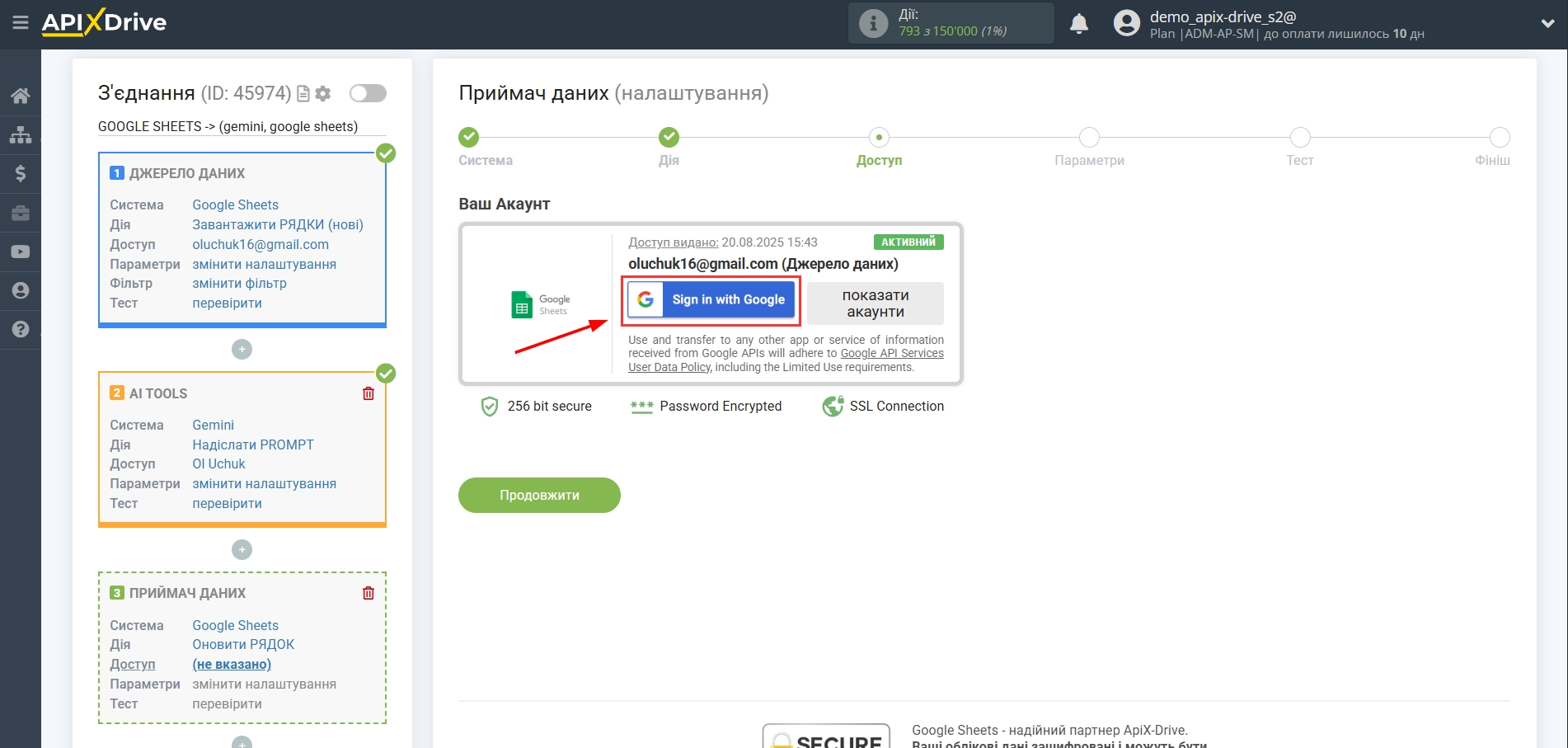
Task: Open Gemini system link
Action: click(213, 425)
